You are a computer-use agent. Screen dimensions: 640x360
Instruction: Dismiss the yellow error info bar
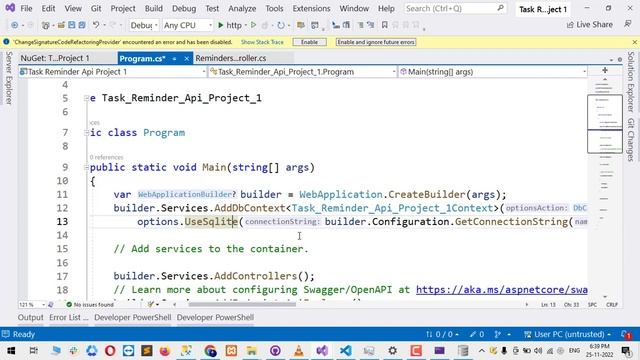pos(634,42)
